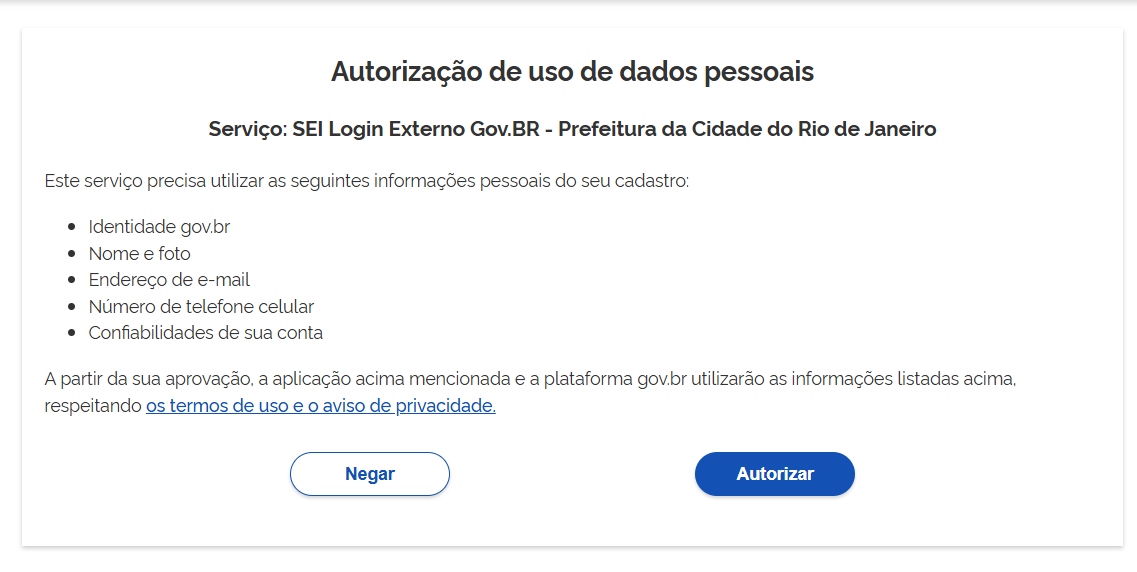Select the 'Número de telefone celular' list item text
Image resolution: width=1137 pixels, height=572 pixels.
201,307
